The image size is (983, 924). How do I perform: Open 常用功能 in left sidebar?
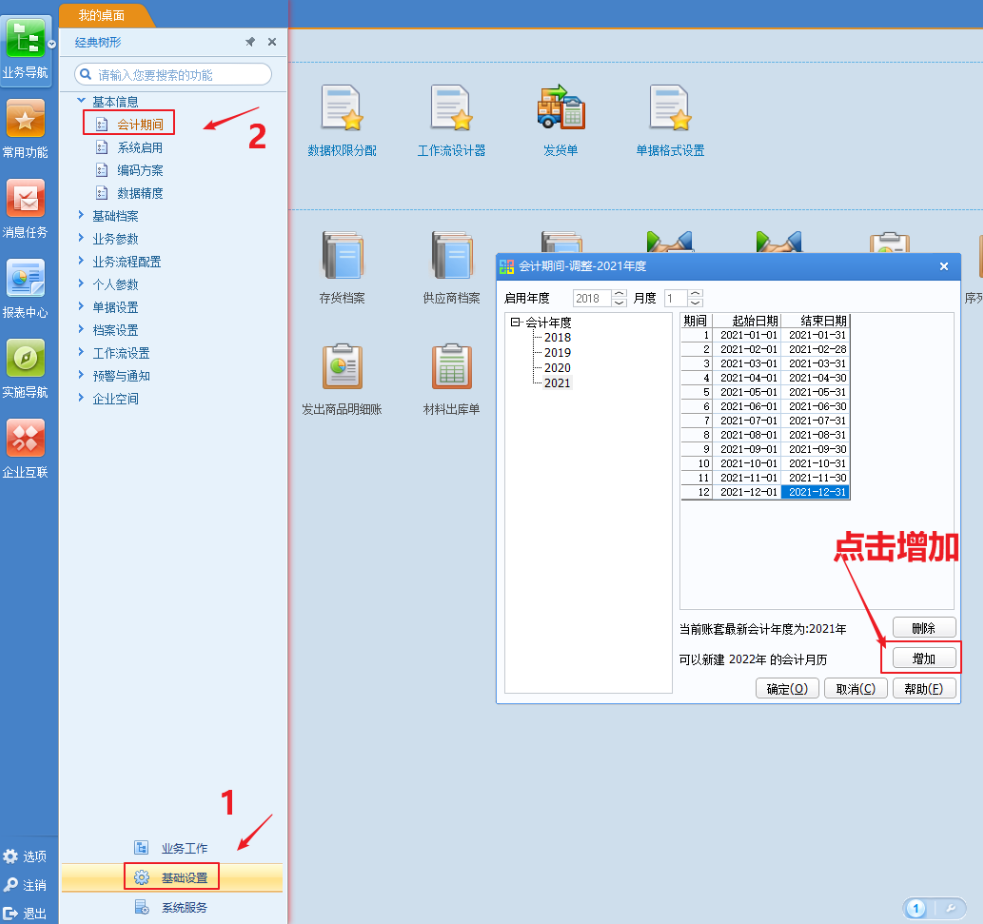(x=25, y=129)
